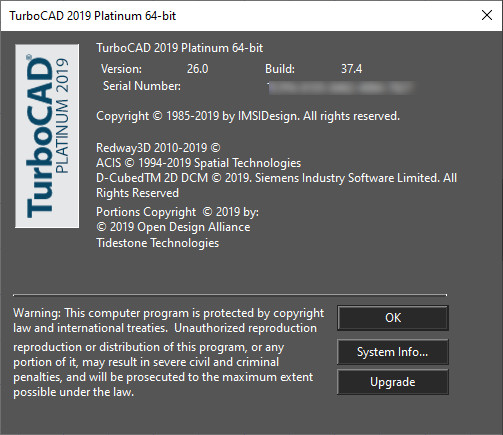Click the TurboCAD Platinum 2019 logo
The width and height of the screenshot is (503, 435).
click(x=47, y=136)
